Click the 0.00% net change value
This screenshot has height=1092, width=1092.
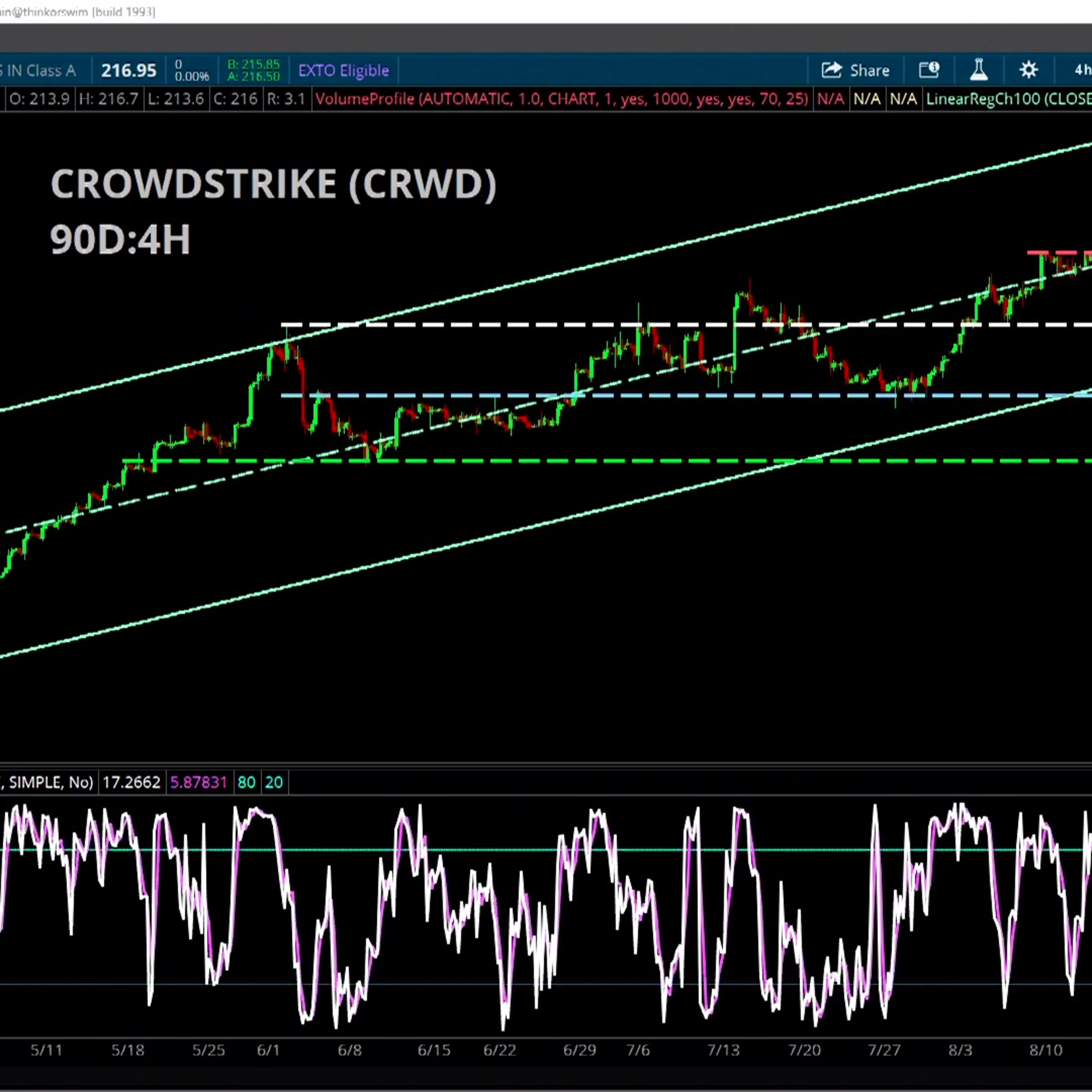tap(191, 76)
